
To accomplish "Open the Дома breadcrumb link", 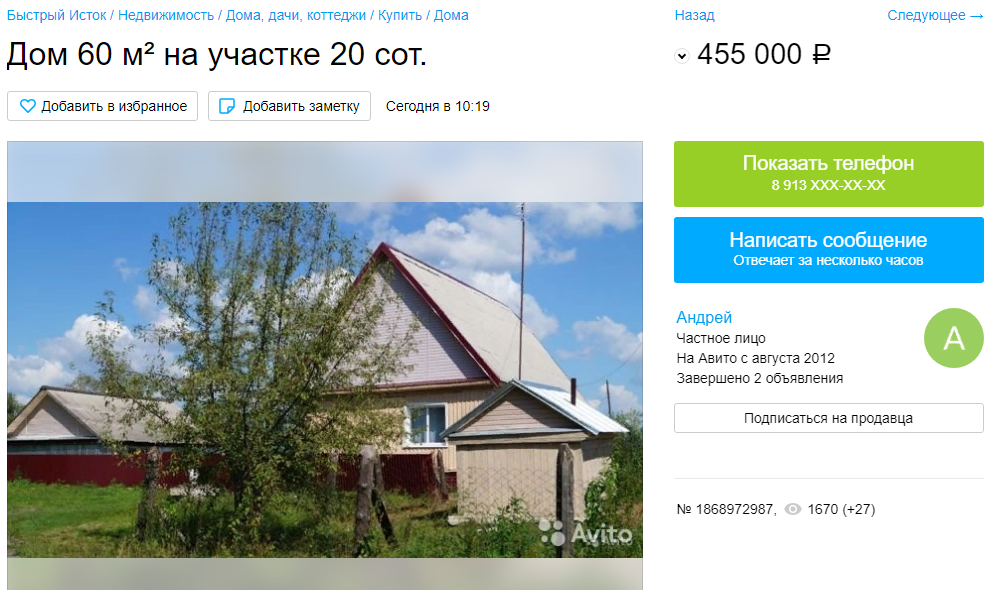I will pos(451,15).
